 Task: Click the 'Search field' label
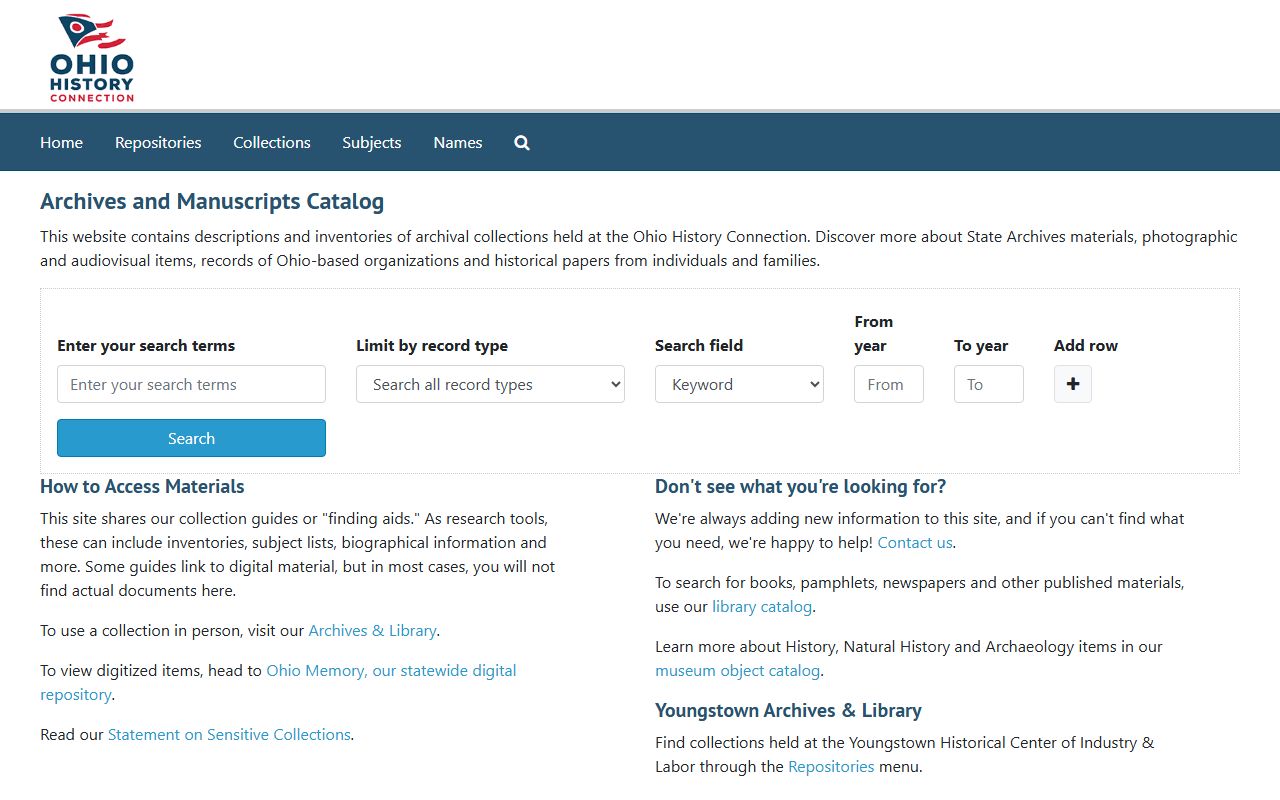click(699, 346)
